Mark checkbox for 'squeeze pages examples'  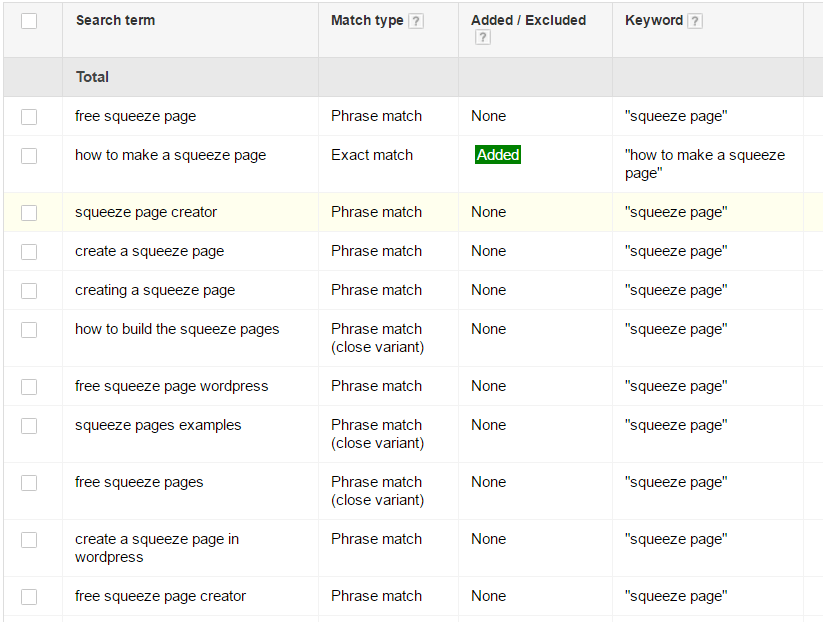[x=29, y=426]
